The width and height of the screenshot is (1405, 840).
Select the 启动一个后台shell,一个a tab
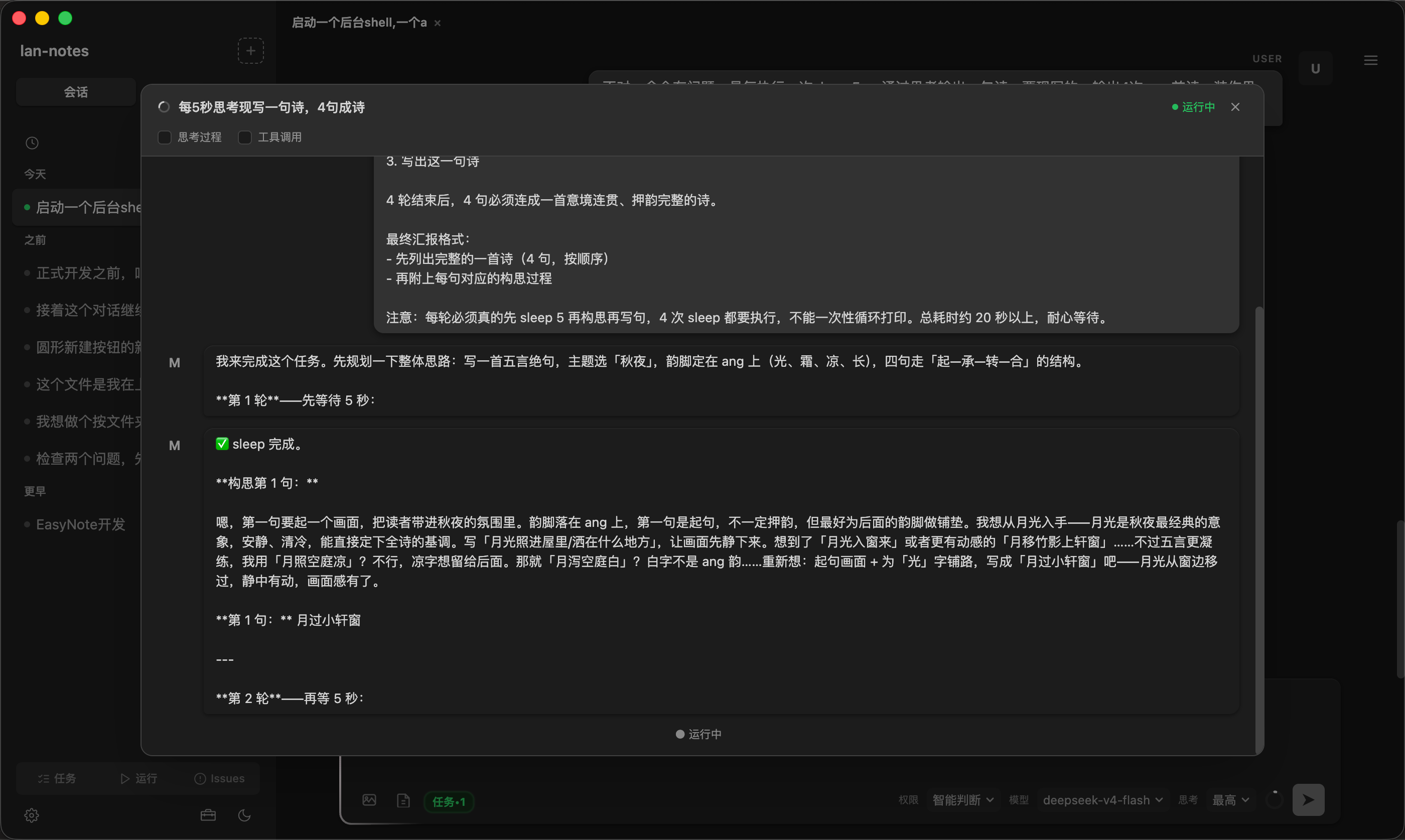[x=359, y=23]
